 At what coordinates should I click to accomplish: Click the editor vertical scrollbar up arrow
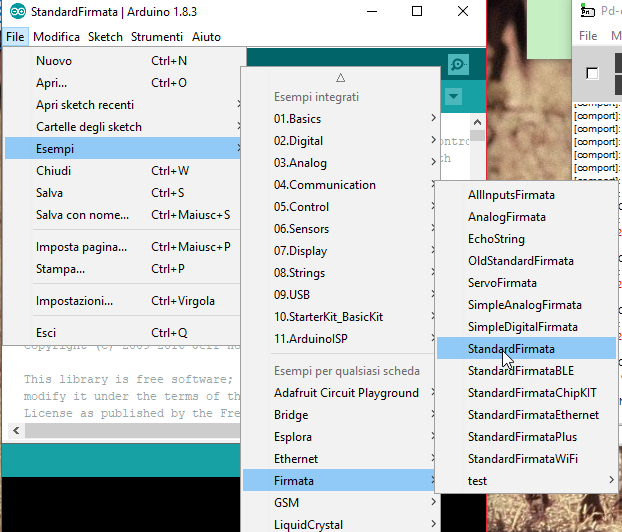coord(478,122)
